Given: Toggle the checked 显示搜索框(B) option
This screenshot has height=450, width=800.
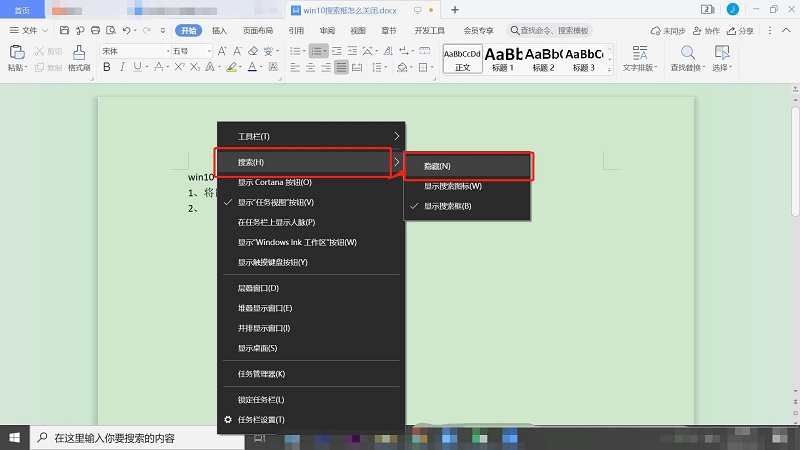Looking at the screenshot, I should pyautogui.click(x=447, y=206).
